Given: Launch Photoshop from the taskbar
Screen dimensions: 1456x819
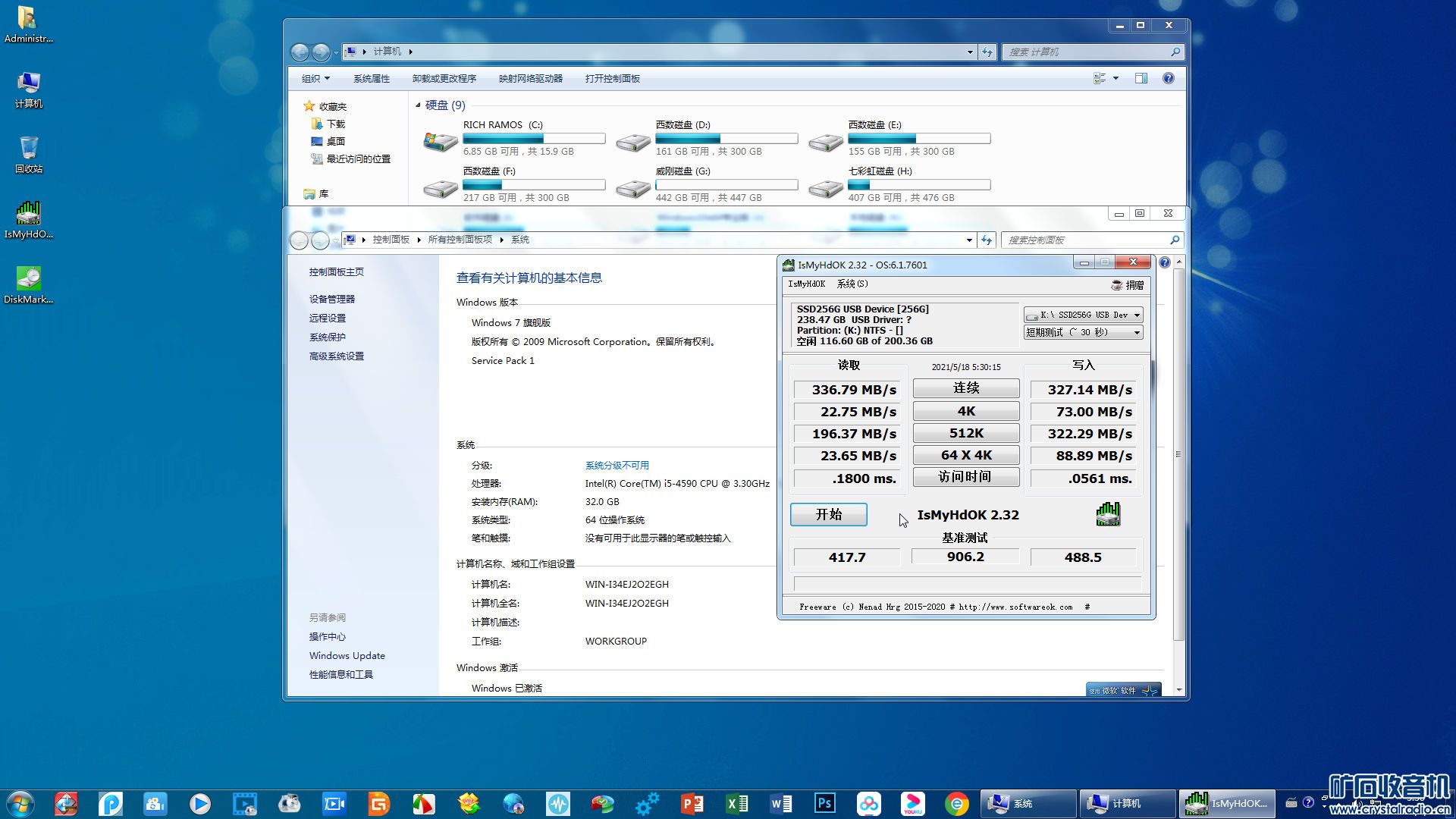Looking at the screenshot, I should click(x=824, y=804).
